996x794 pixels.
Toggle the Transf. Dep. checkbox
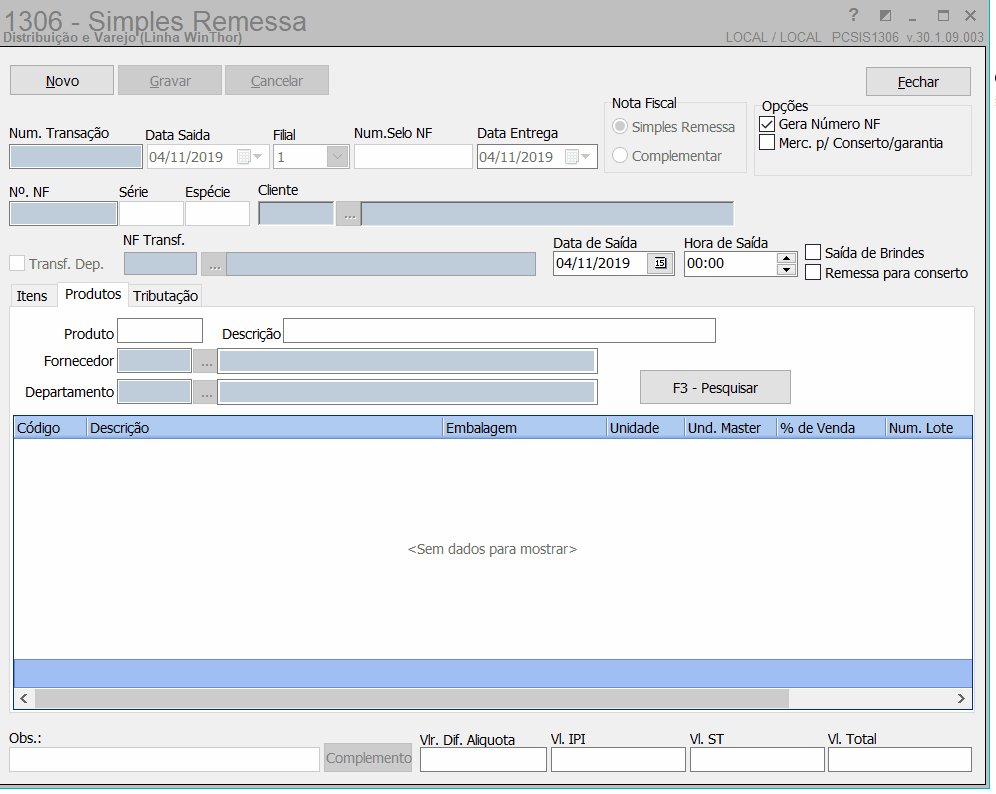click(17, 264)
